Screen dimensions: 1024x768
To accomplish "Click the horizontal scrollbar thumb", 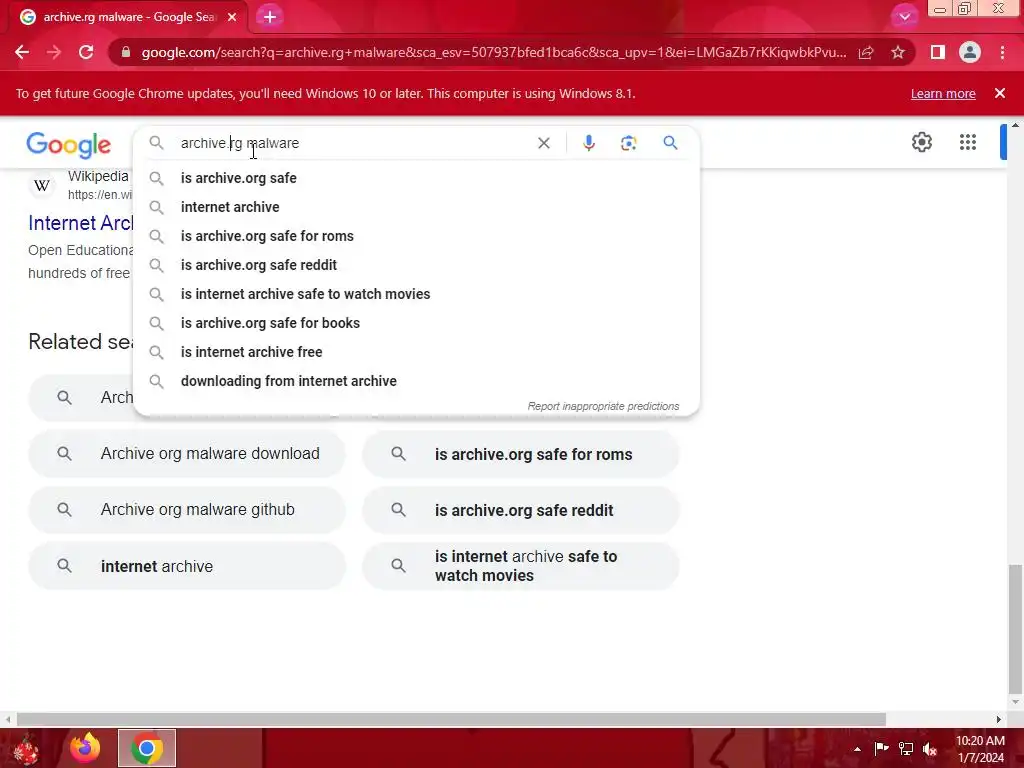I will (451, 719).
